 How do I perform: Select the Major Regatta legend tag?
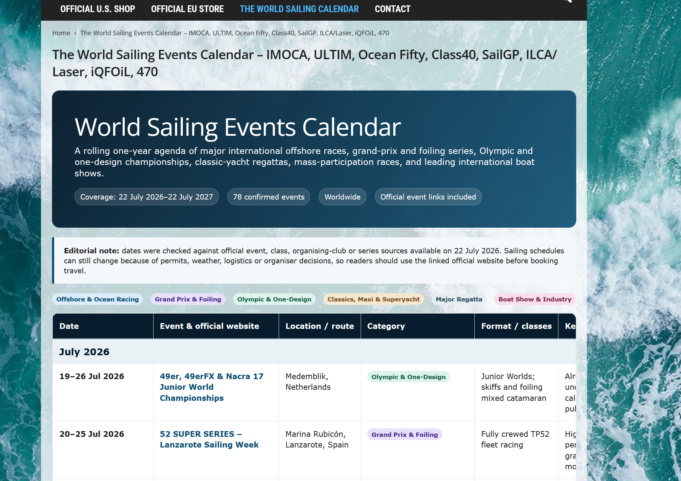[459, 299]
